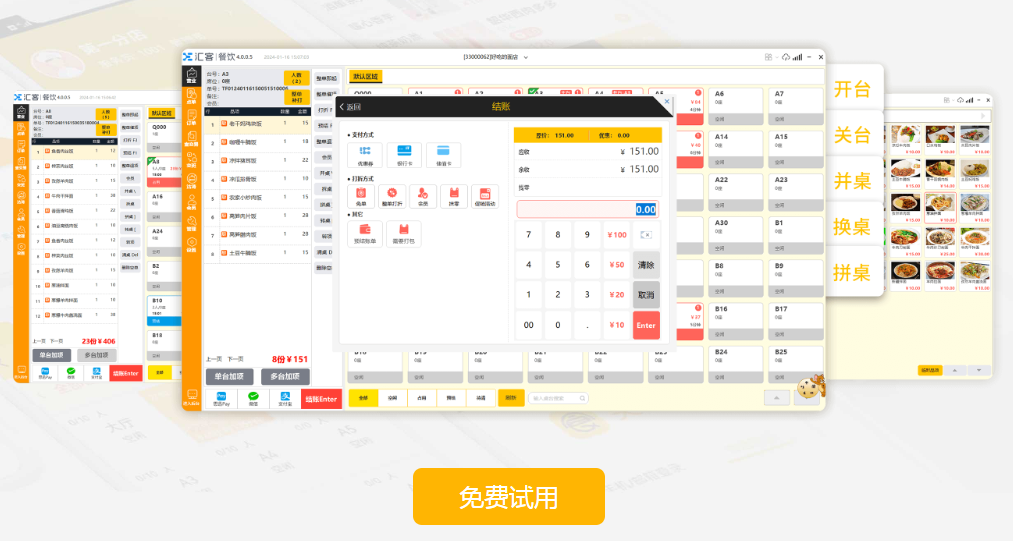
Task: Open the 点单 ordering sidebar icon
Action: [192, 97]
